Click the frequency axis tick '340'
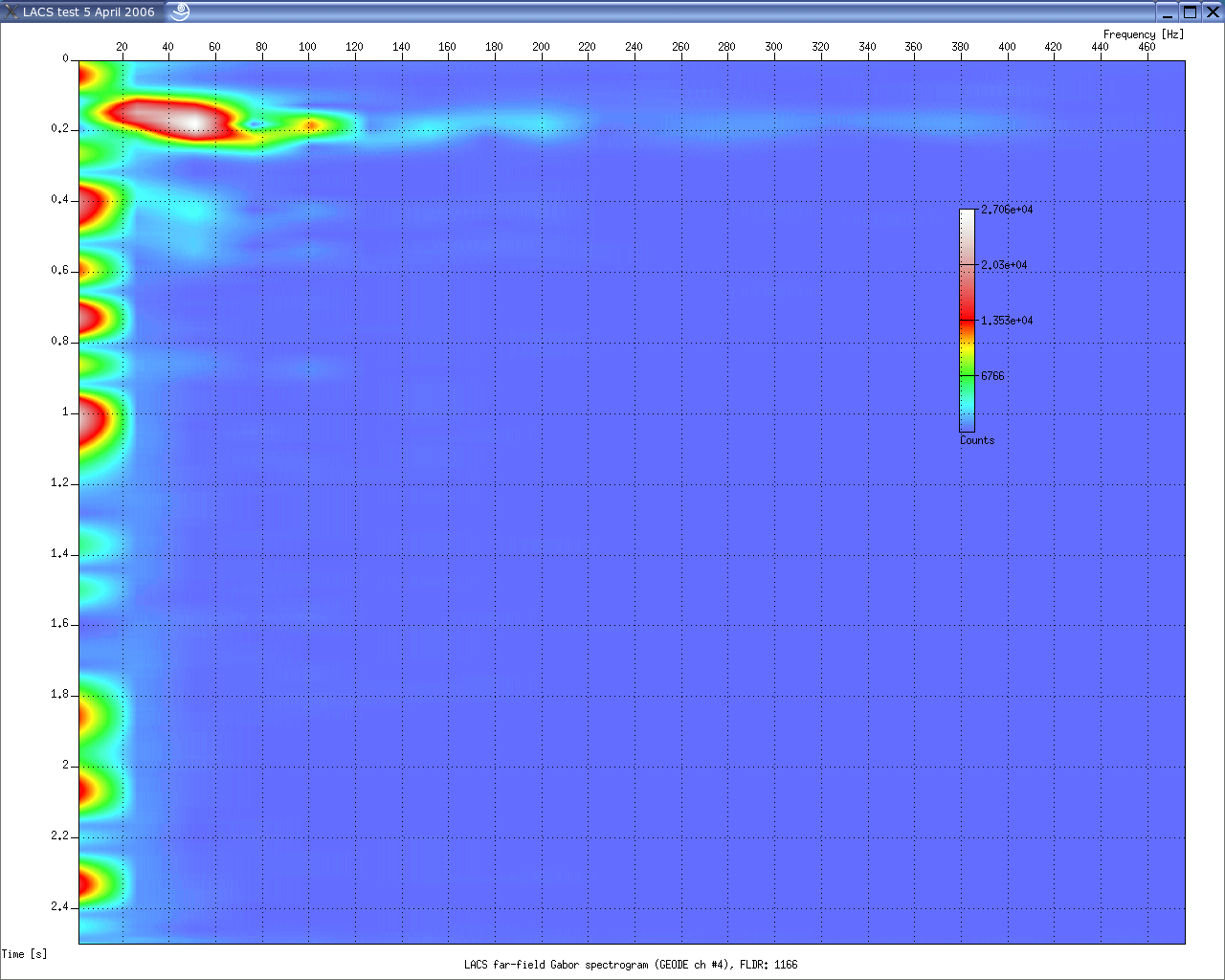The width and height of the screenshot is (1225, 980). tap(867, 47)
